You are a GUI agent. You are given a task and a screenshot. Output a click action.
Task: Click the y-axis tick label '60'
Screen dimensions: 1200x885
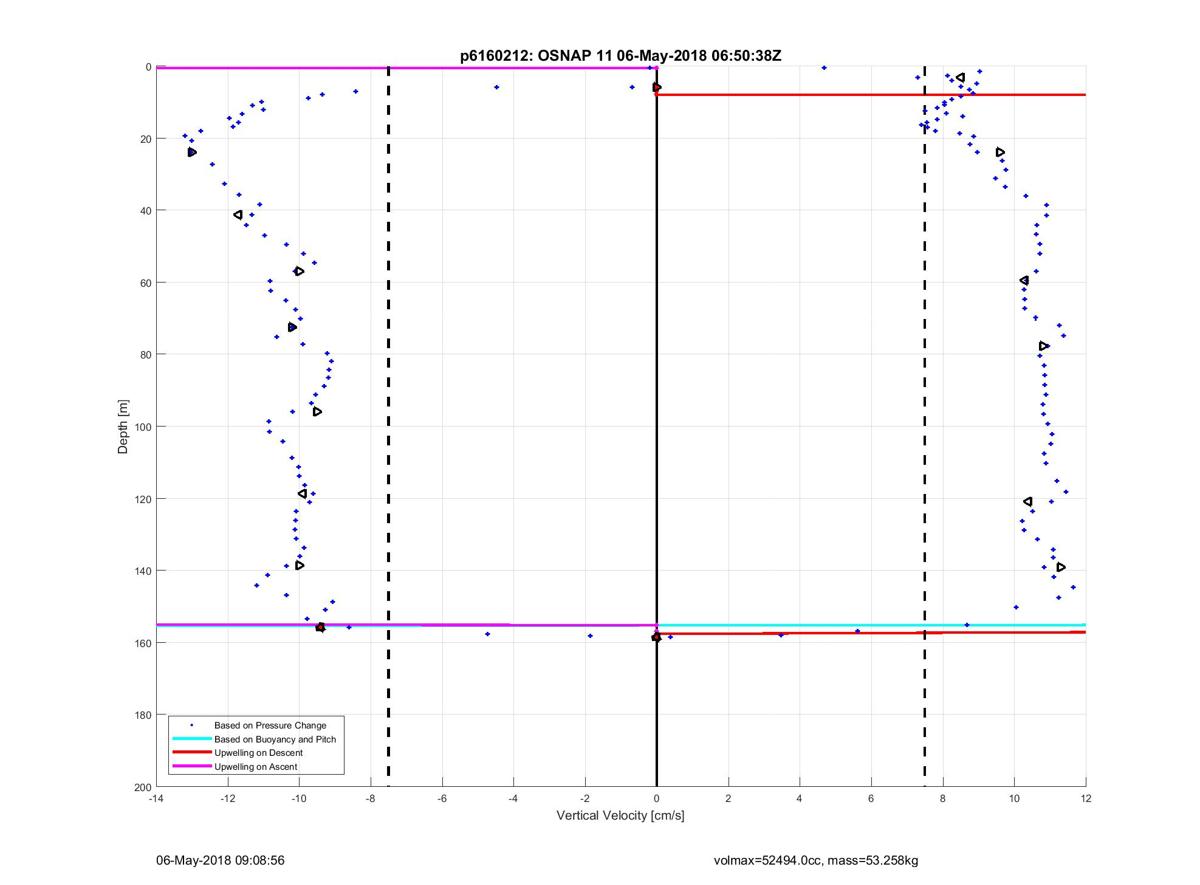tap(145, 283)
